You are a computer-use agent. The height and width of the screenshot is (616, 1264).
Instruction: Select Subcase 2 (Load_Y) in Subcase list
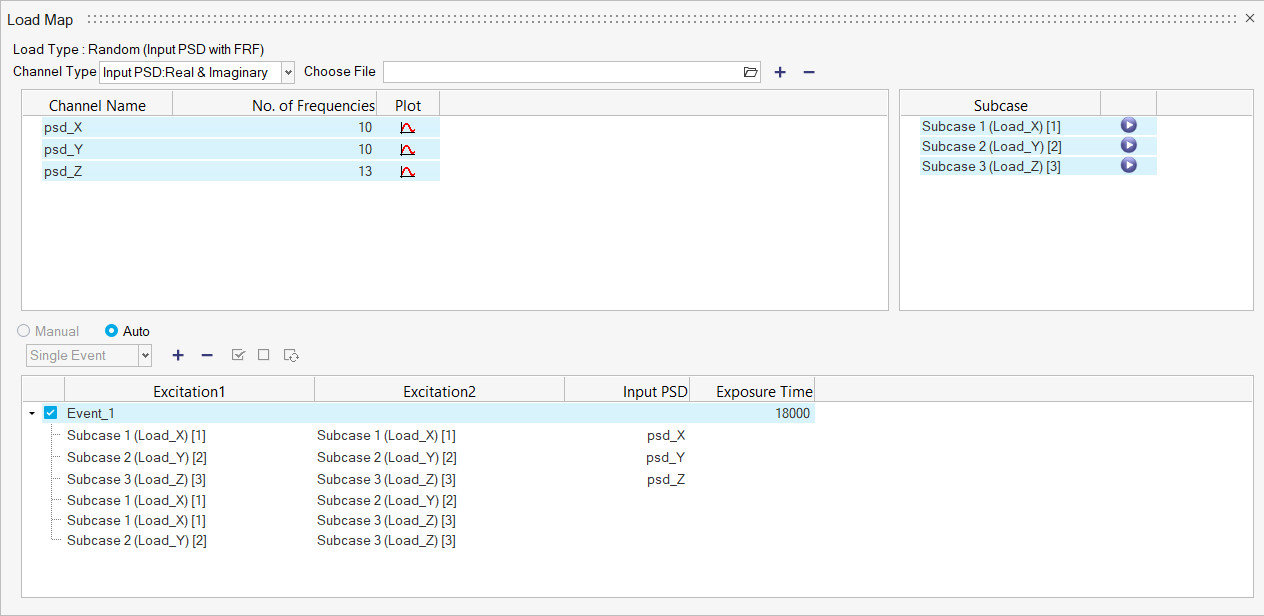[x=991, y=146]
